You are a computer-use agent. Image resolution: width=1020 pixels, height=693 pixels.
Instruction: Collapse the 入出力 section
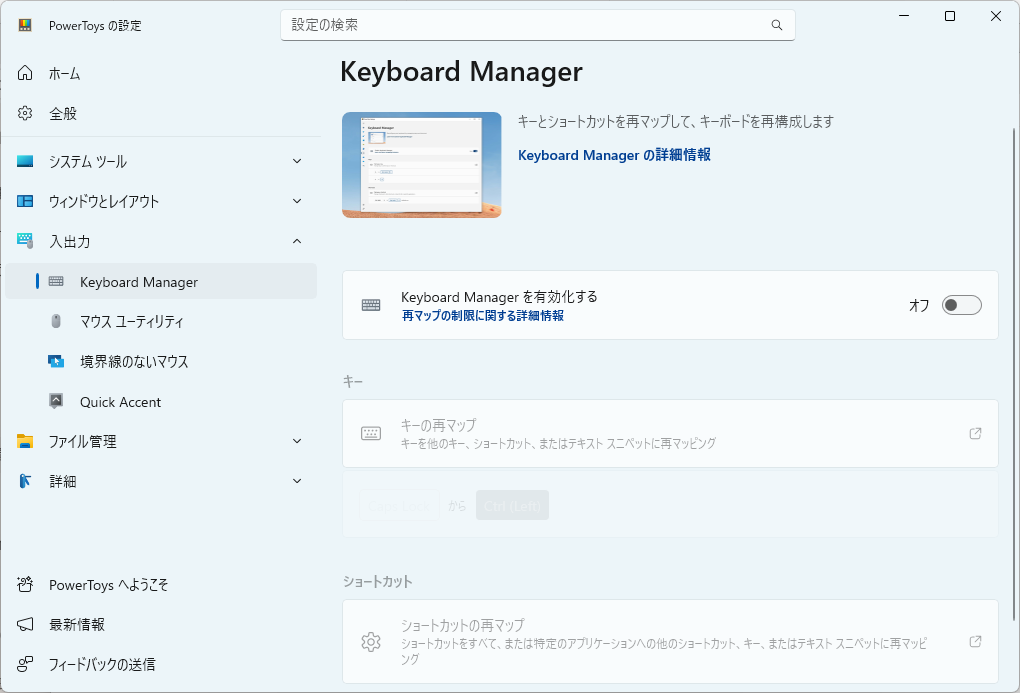[x=297, y=241]
